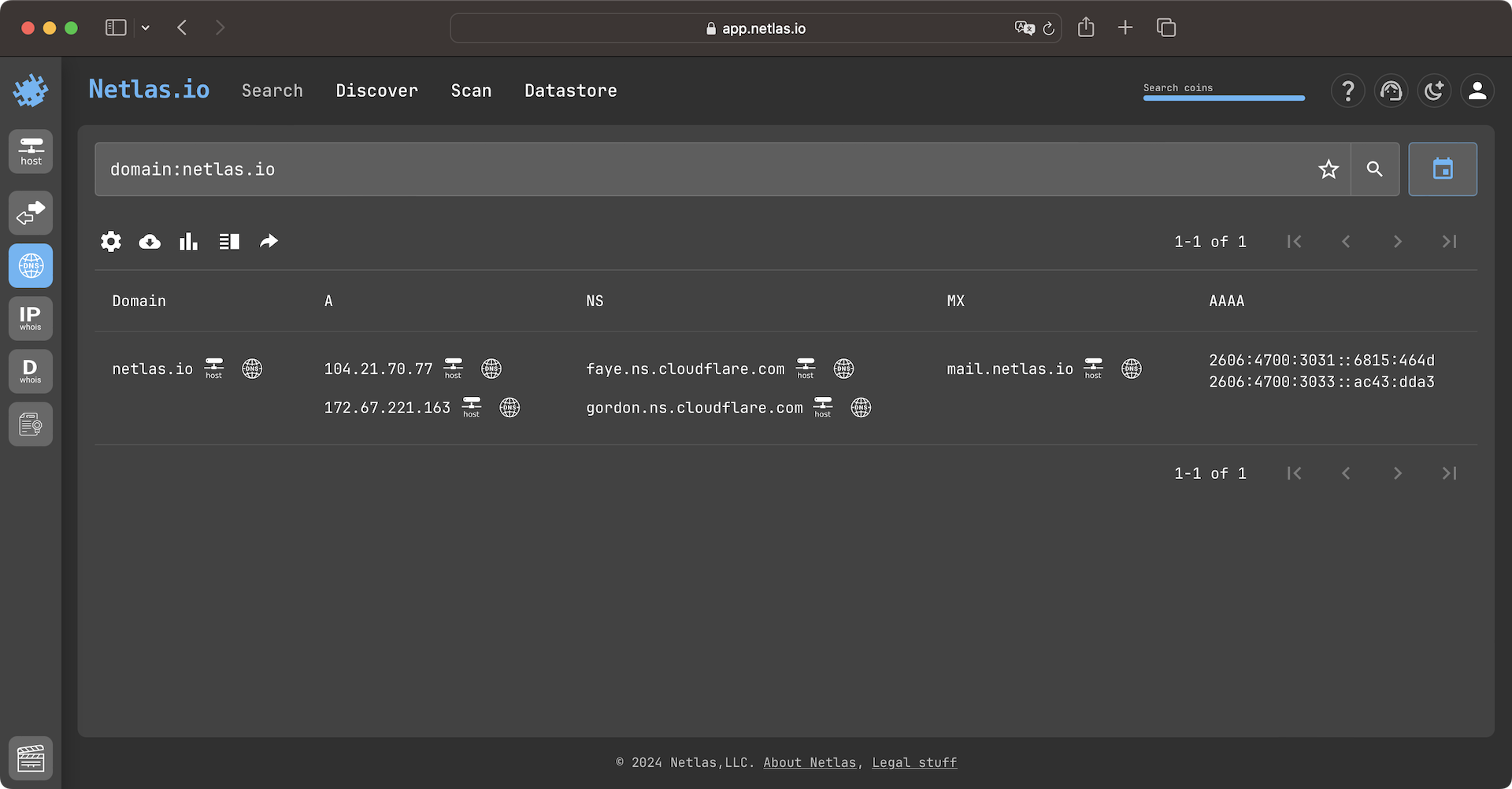
Task: Open the certificates search tool
Action: click(x=31, y=424)
